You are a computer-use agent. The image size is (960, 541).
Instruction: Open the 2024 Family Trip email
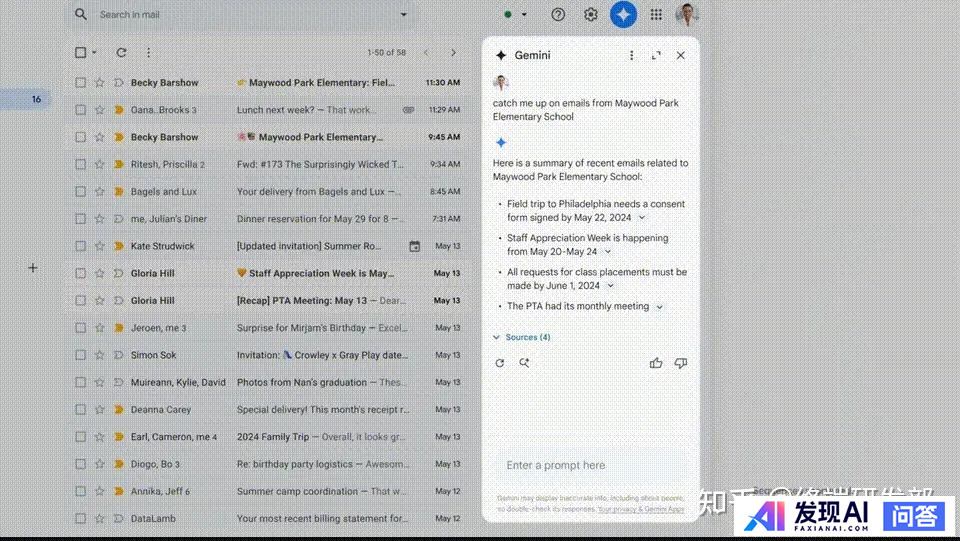(x=267, y=436)
